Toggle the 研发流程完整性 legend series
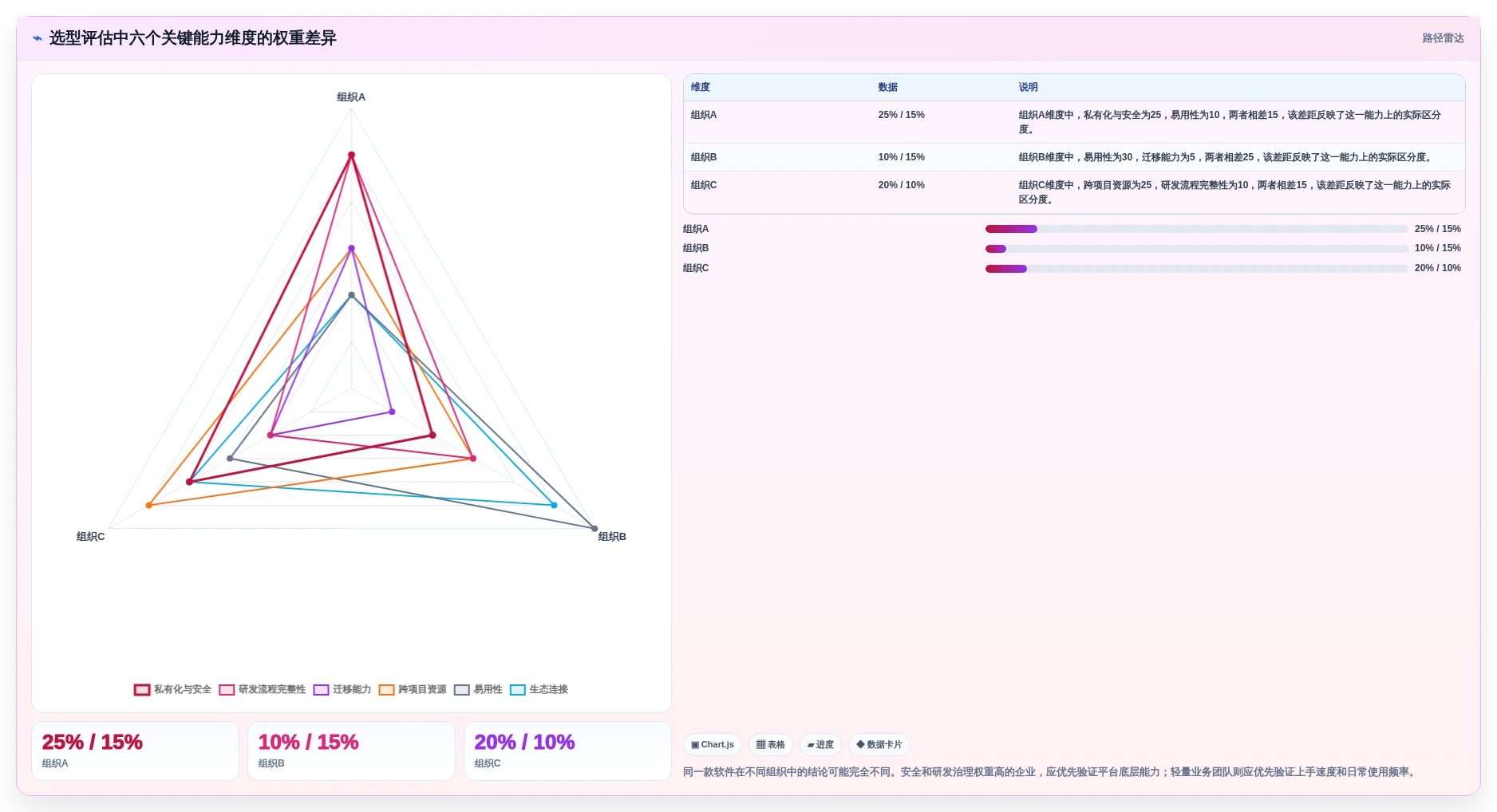The image size is (1497, 812). coord(263,689)
